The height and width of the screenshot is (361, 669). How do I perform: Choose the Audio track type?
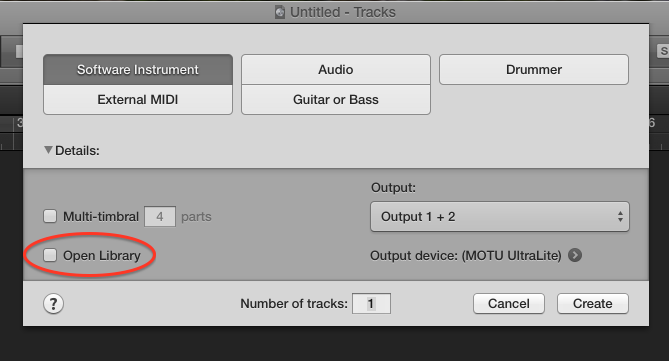point(336,70)
